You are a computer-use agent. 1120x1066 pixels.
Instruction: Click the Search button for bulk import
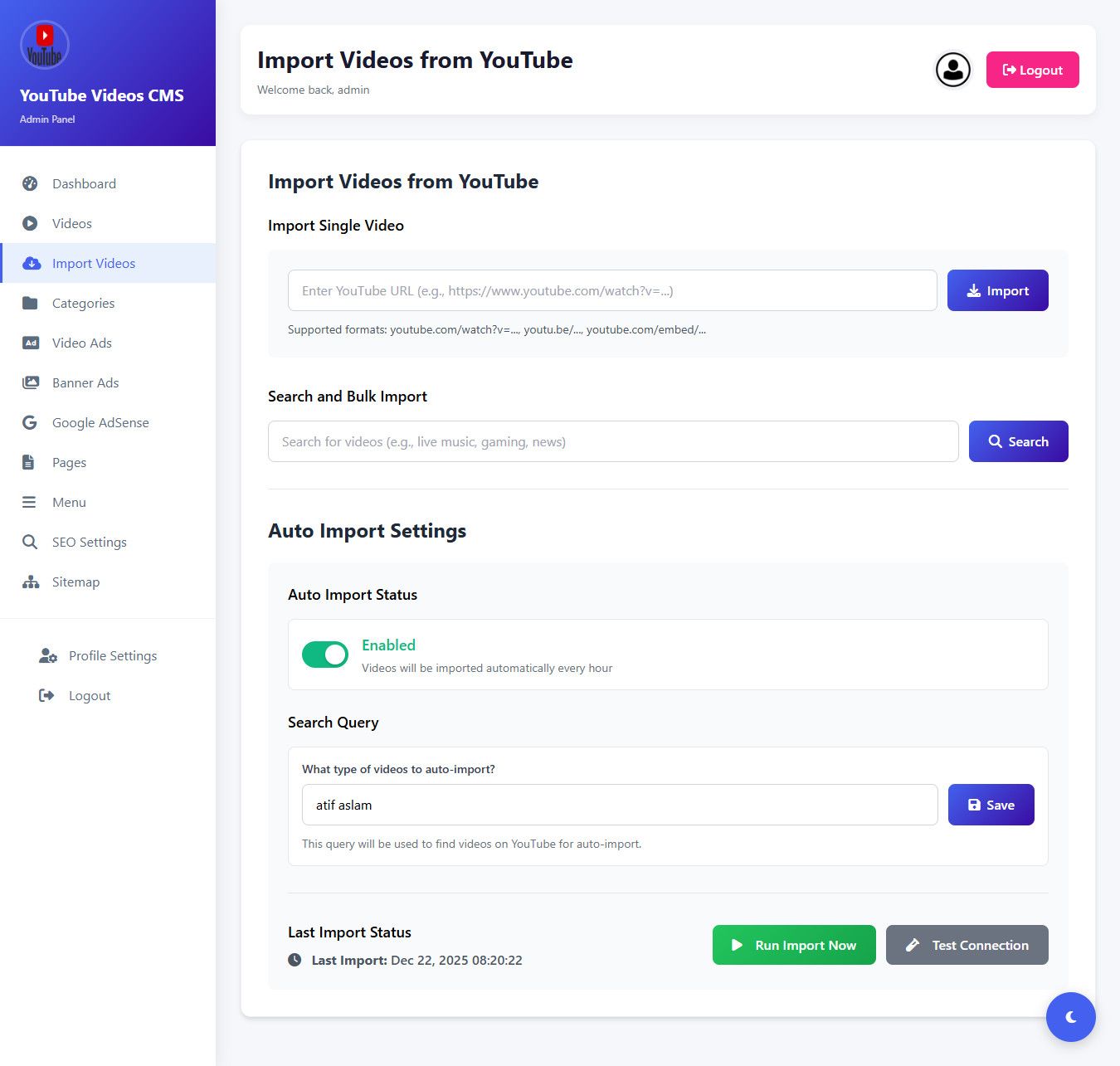(x=1019, y=441)
